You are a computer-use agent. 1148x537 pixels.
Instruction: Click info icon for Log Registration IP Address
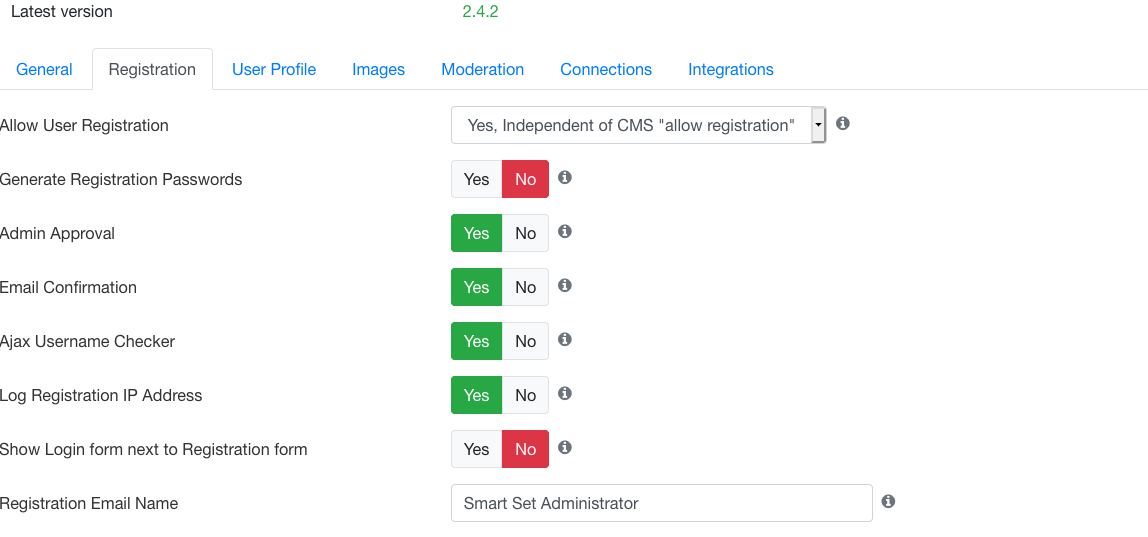[x=564, y=393]
